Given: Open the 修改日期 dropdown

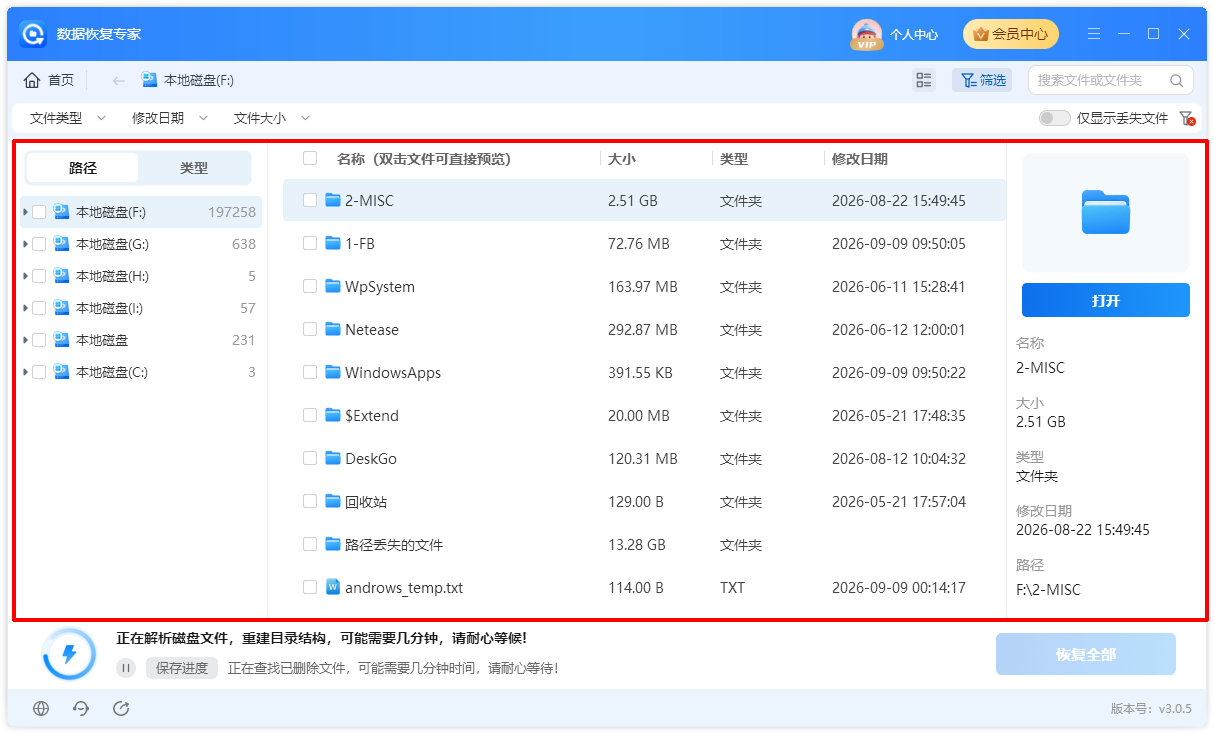Looking at the screenshot, I should click(x=170, y=118).
